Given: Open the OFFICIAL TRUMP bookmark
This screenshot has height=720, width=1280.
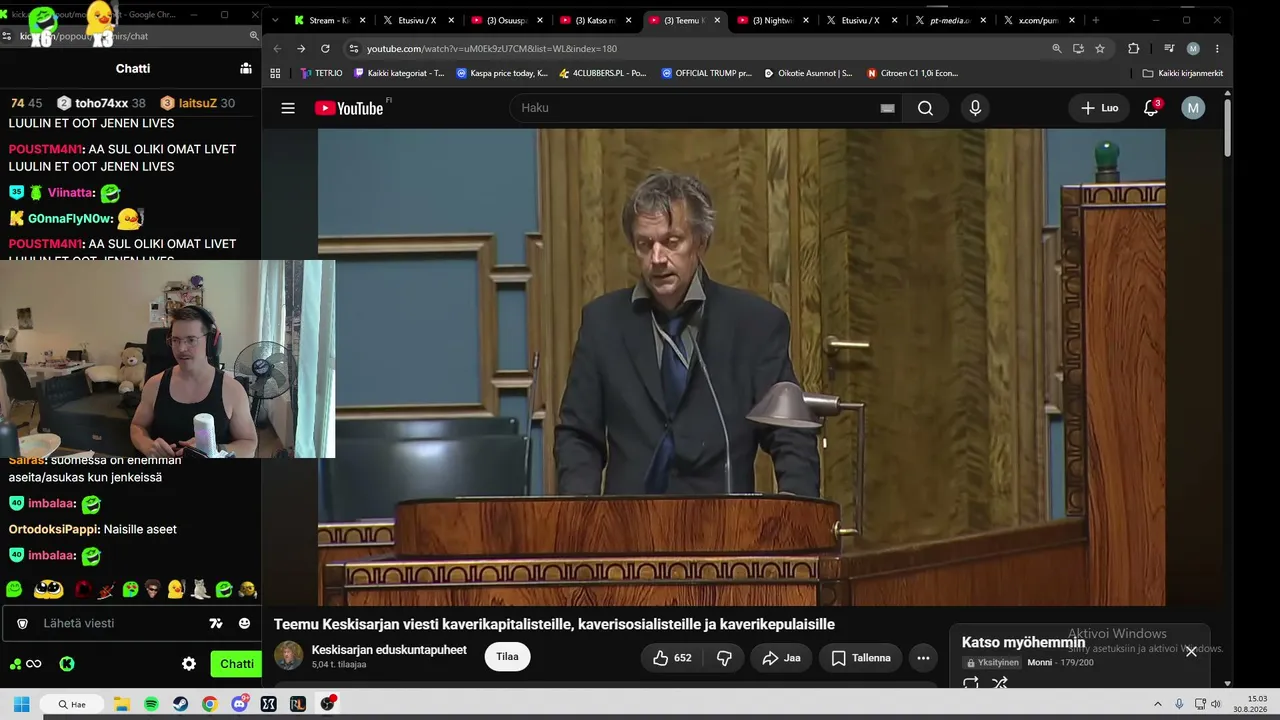Looking at the screenshot, I should pos(706,73).
